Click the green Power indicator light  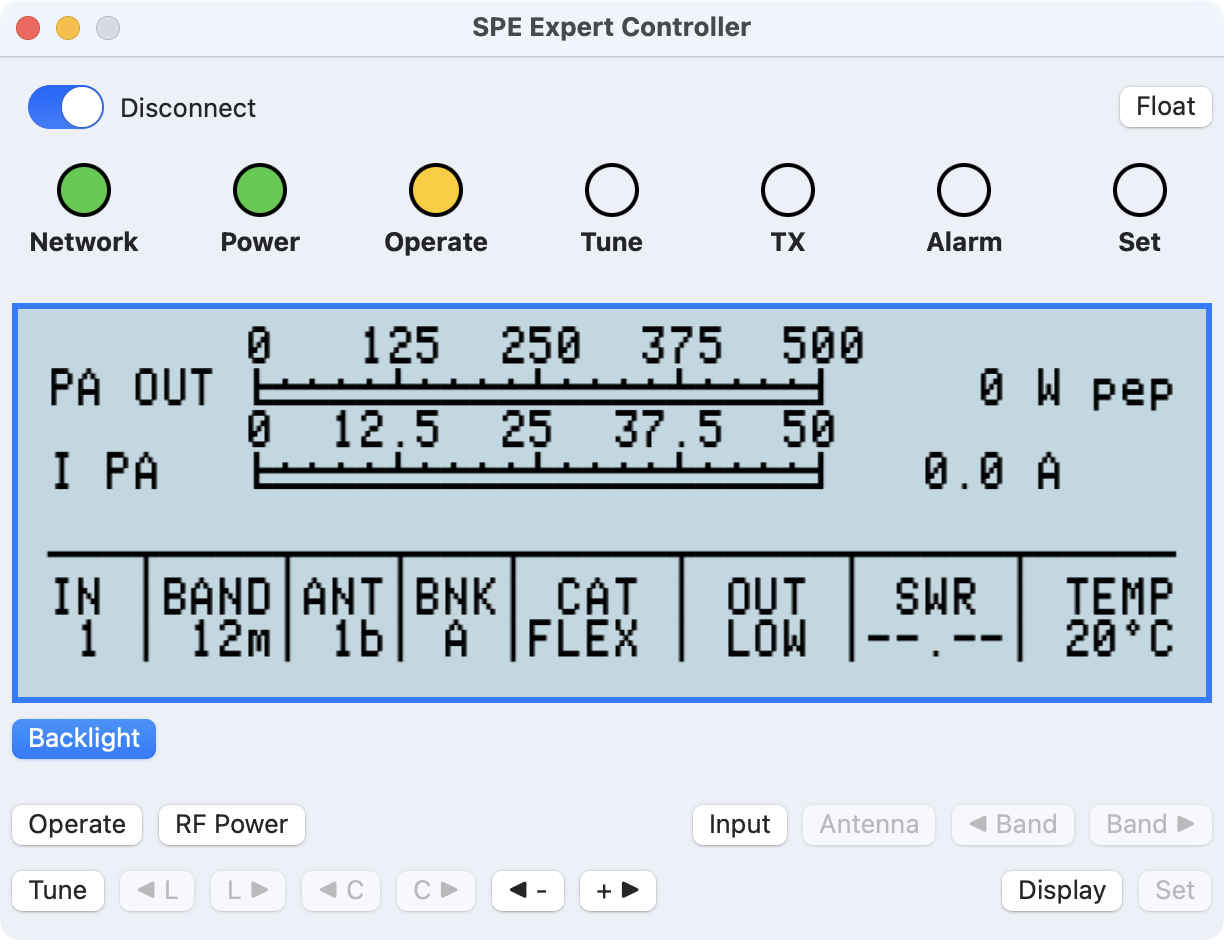(x=260, y=190)
